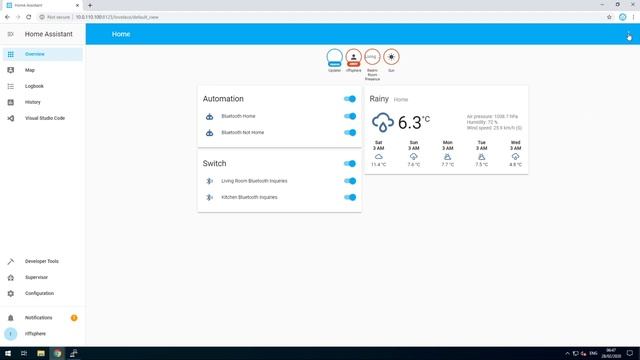Open Task View on the taskbar
The image size is (640, 360).
click(24, 353)
